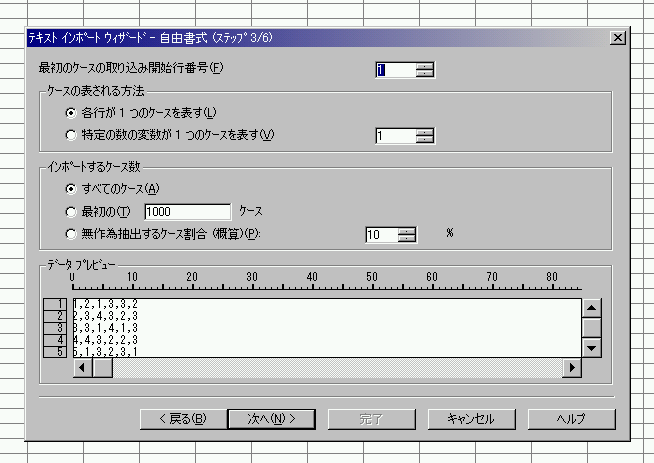Viewport: 654px width, 463px height.
Task: Close the text import wizard dialog
Action: click(617, 38)
